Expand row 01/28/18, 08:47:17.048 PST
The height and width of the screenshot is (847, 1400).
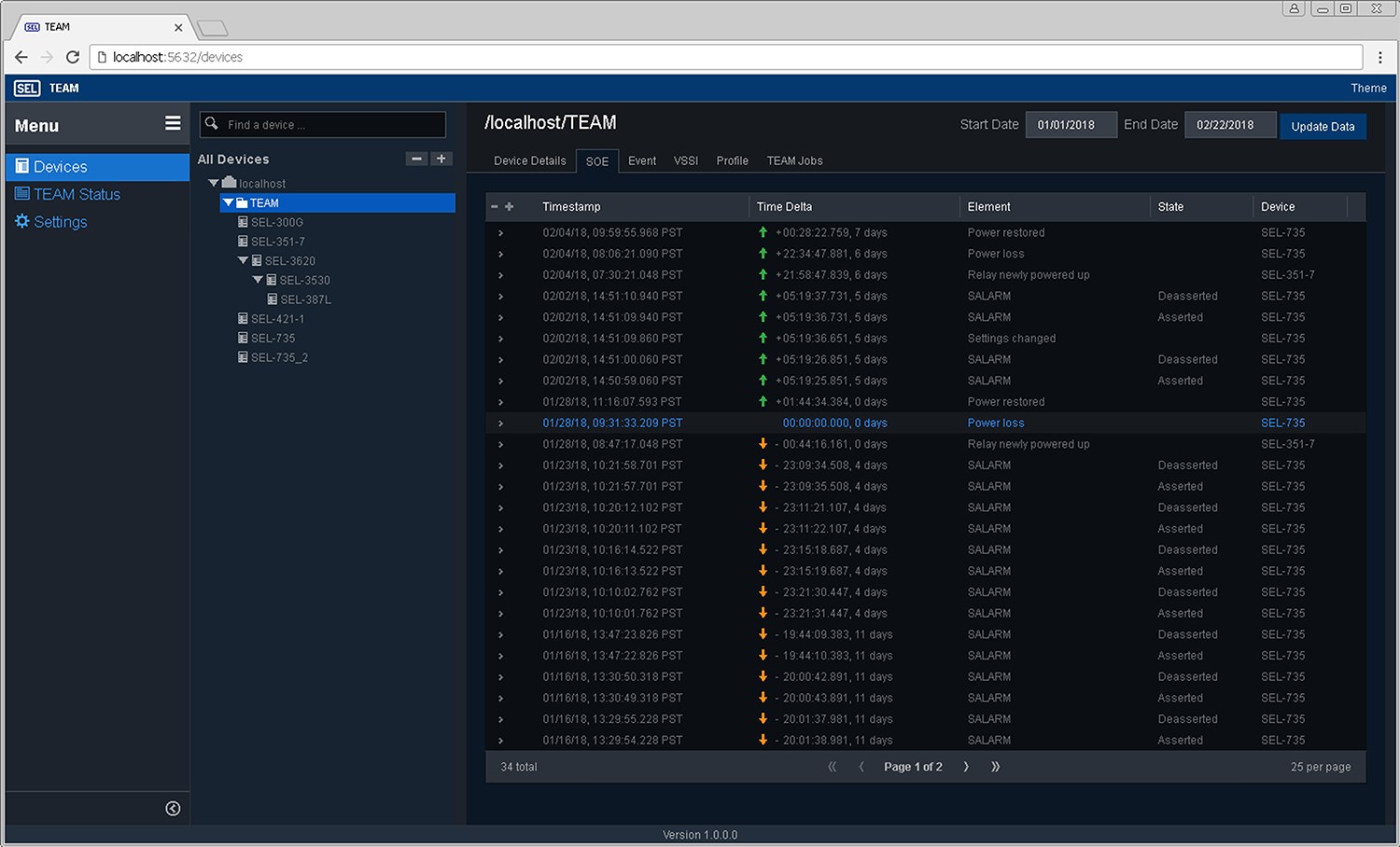point(501,444)
